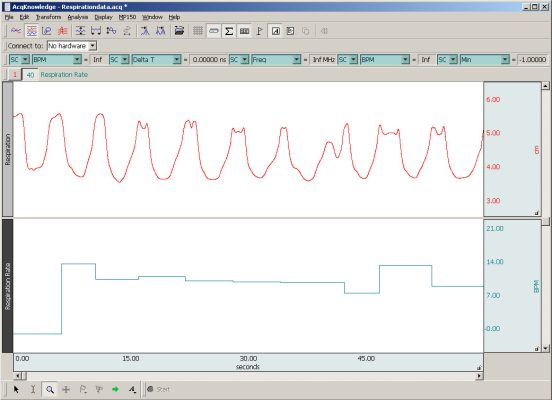Toggle markers flag icon
The width and height of the screenshot is (552, 400).
click(260, 31)
